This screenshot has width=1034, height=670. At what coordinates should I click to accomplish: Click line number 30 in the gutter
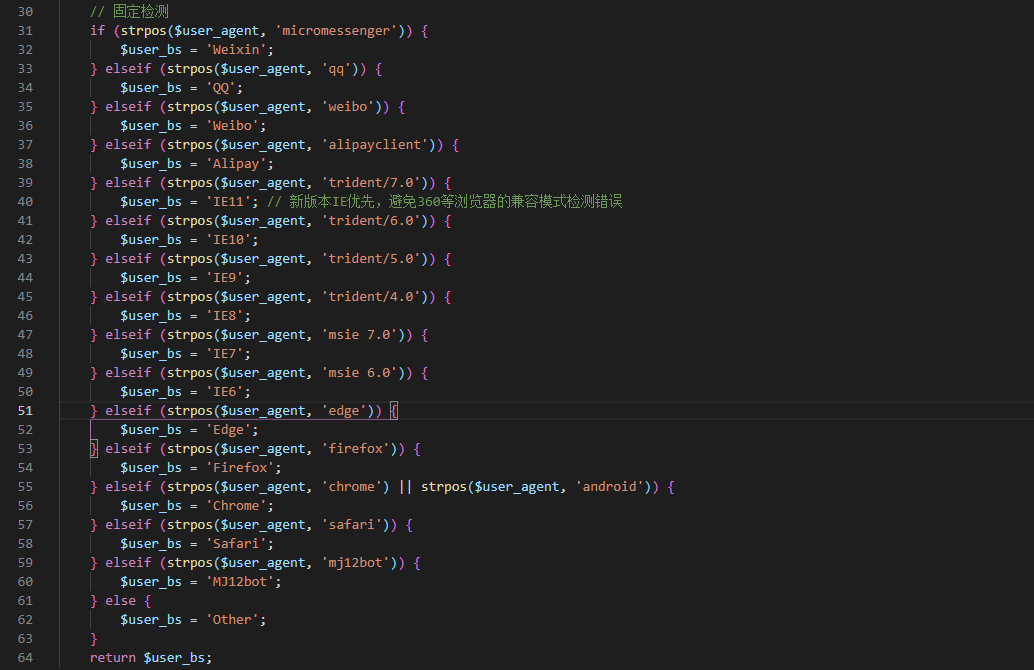(x=25, y=12)
